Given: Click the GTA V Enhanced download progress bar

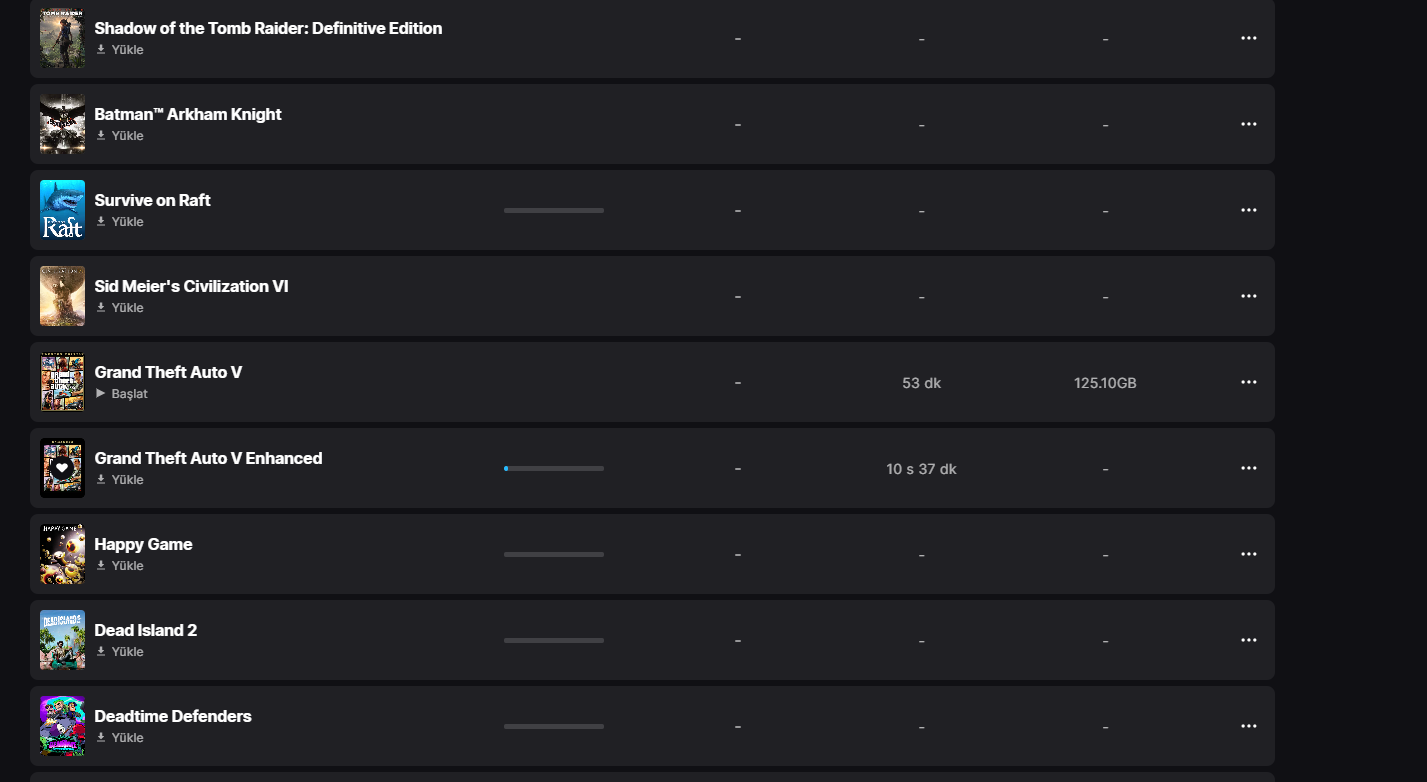Looking at the screenshot, I should coord(553,468).
